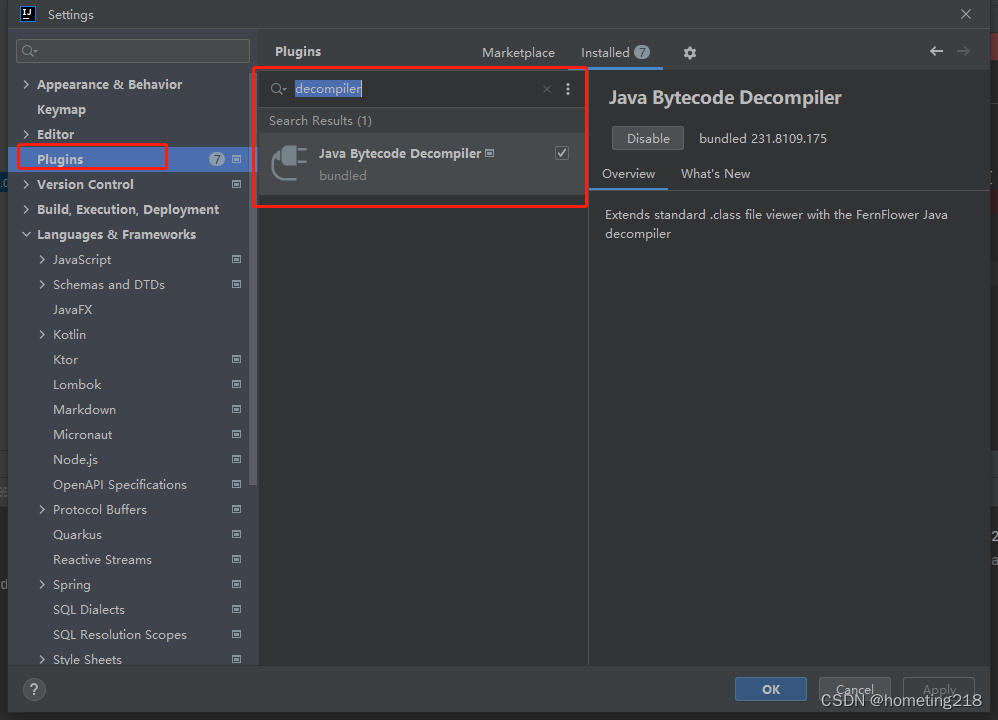
Task: Click the project-level icon beside Reactive Streams
Action: pos(236,560)
